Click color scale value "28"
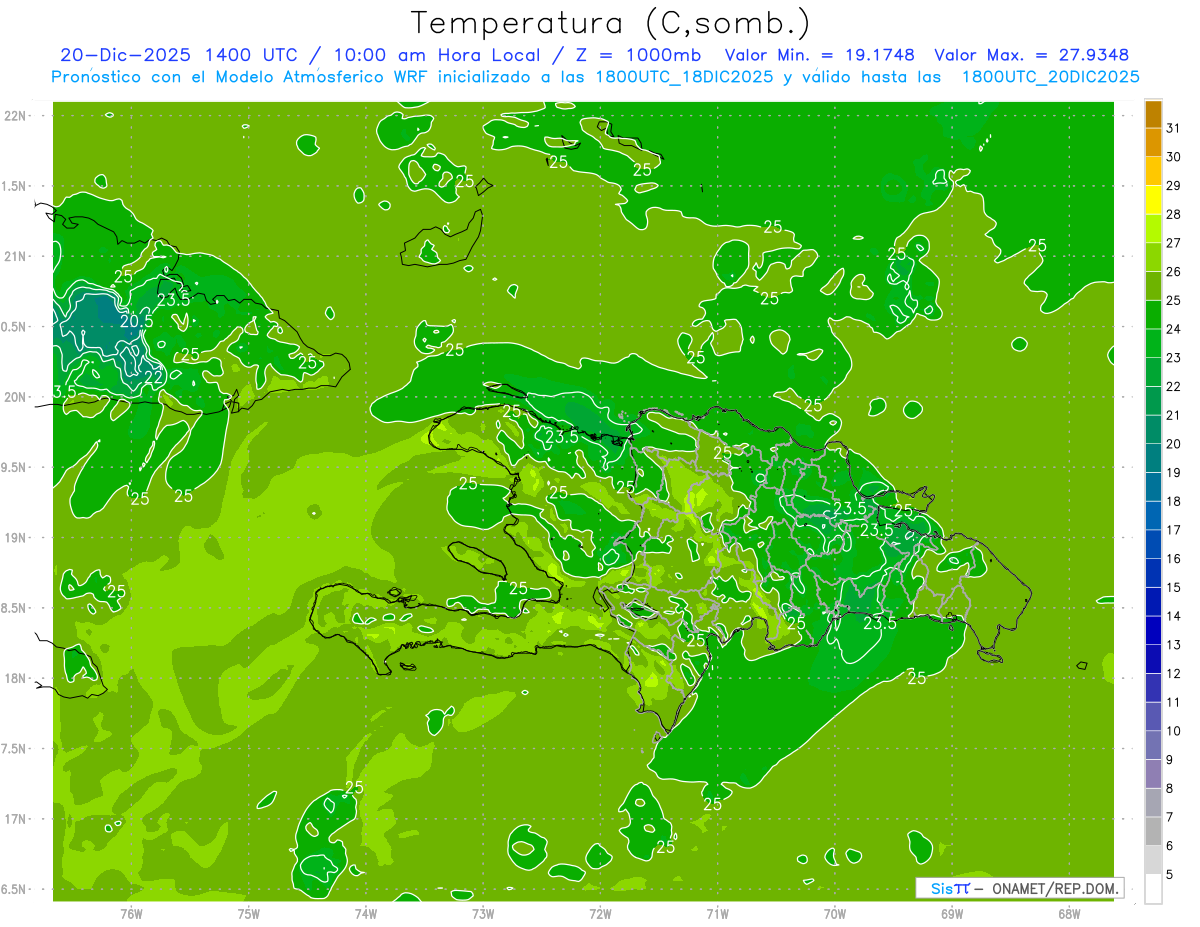This screenshot has width=1200, height=927. [1174, 214]
